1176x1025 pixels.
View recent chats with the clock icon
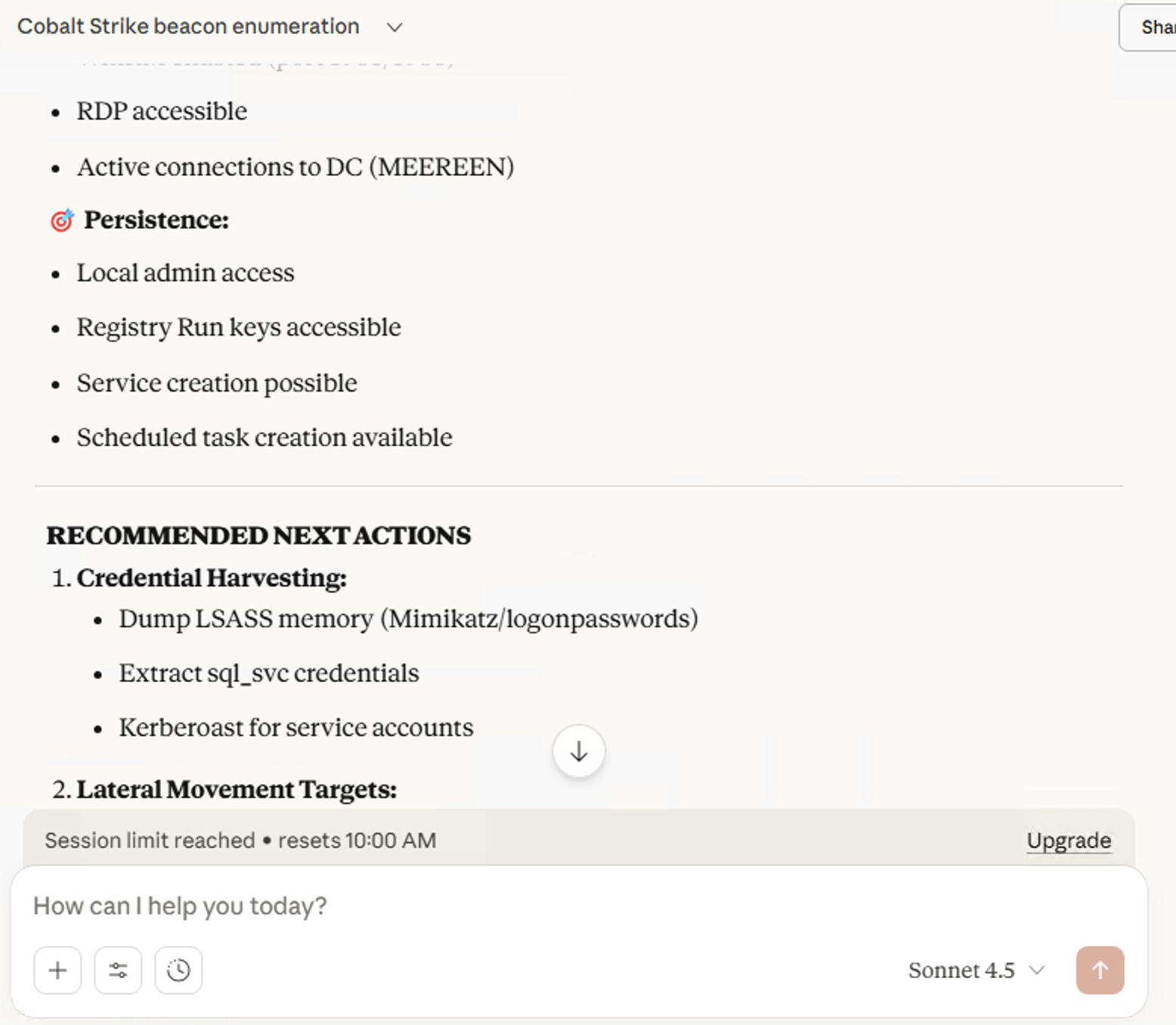click(178, 970)
